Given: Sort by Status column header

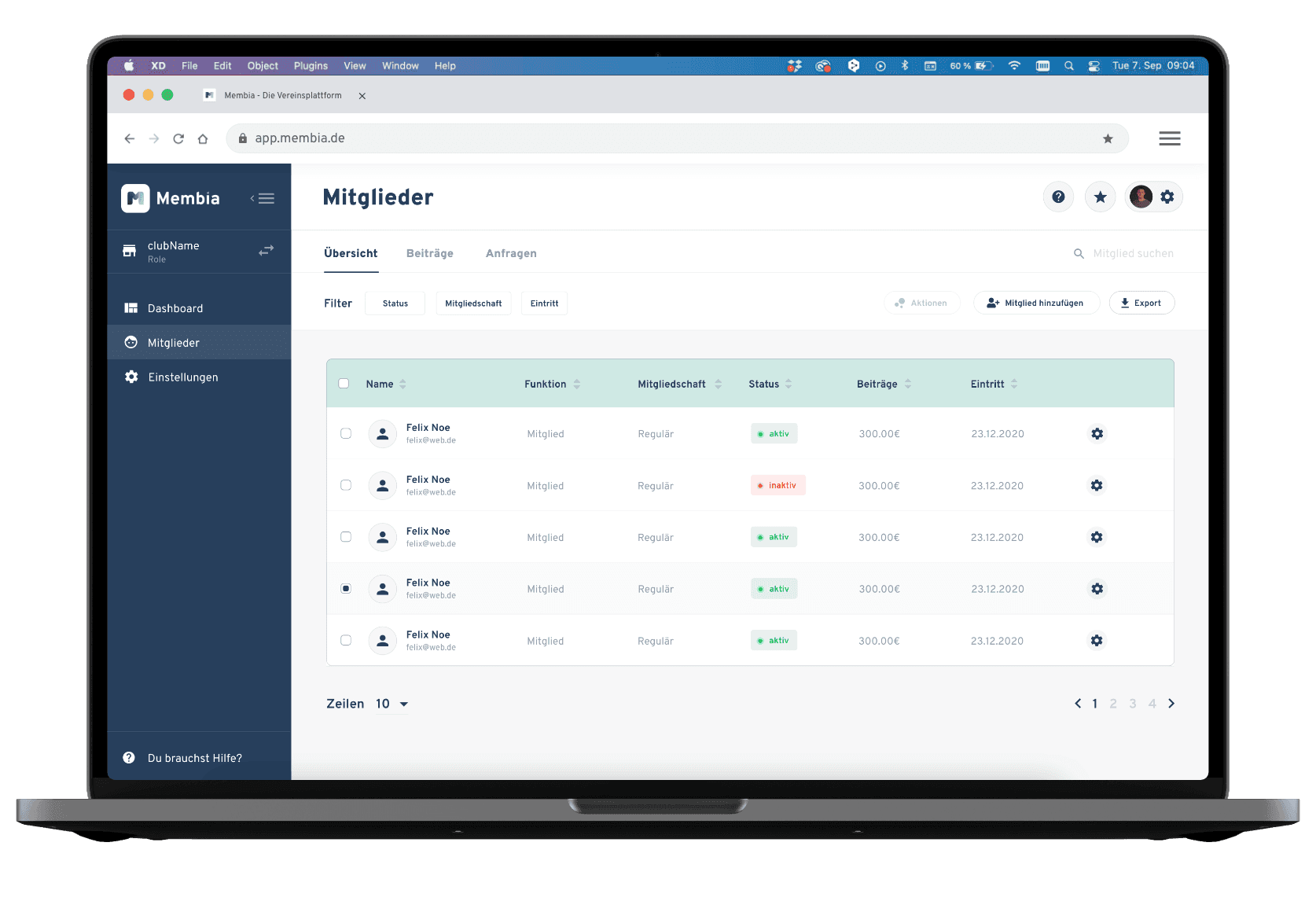Looking at the screenshot, I should (x=770, y=384).
